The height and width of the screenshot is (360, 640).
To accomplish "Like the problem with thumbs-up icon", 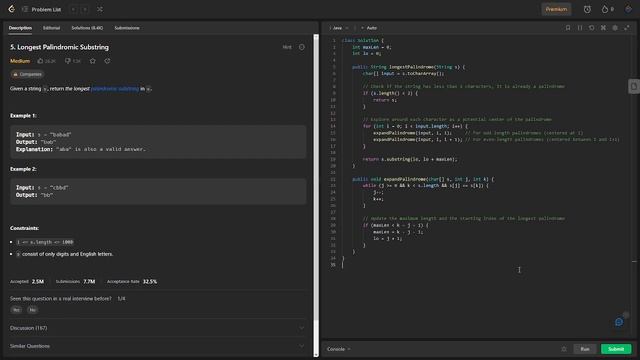I will (46, 61).
